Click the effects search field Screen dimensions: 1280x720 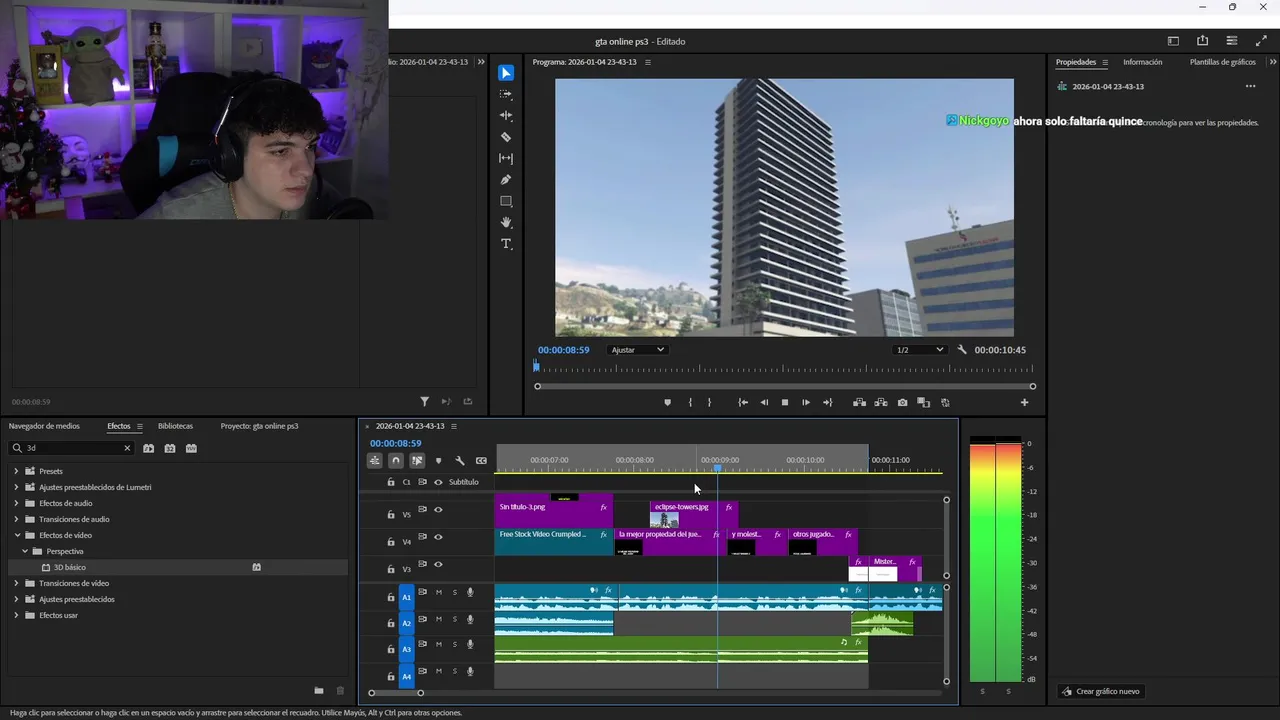pyautogui.click(x=72, y=448)
